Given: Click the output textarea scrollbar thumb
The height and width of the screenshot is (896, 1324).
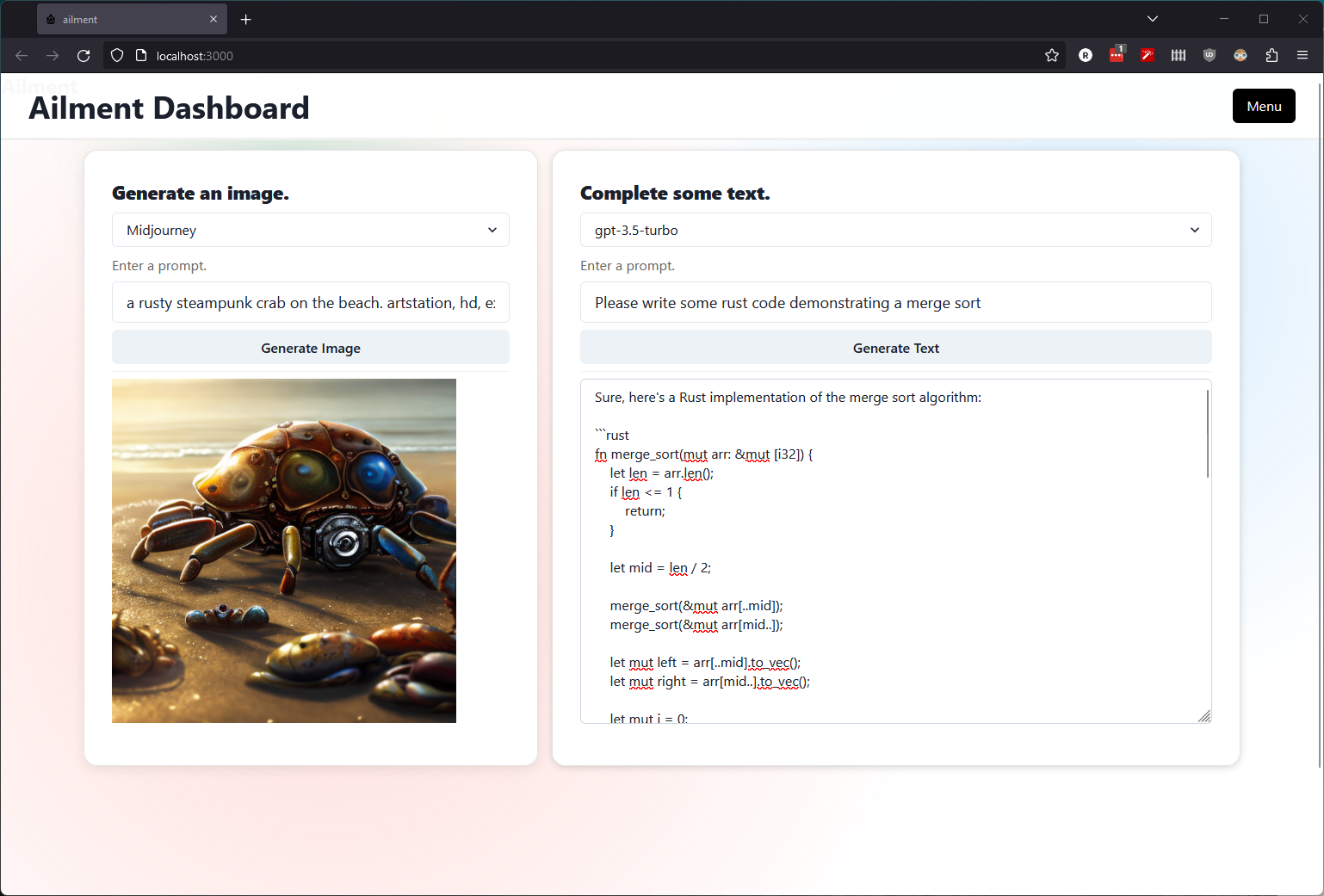Looking at the screenshot, I should pyautogui.click(x=1208, y=433).
